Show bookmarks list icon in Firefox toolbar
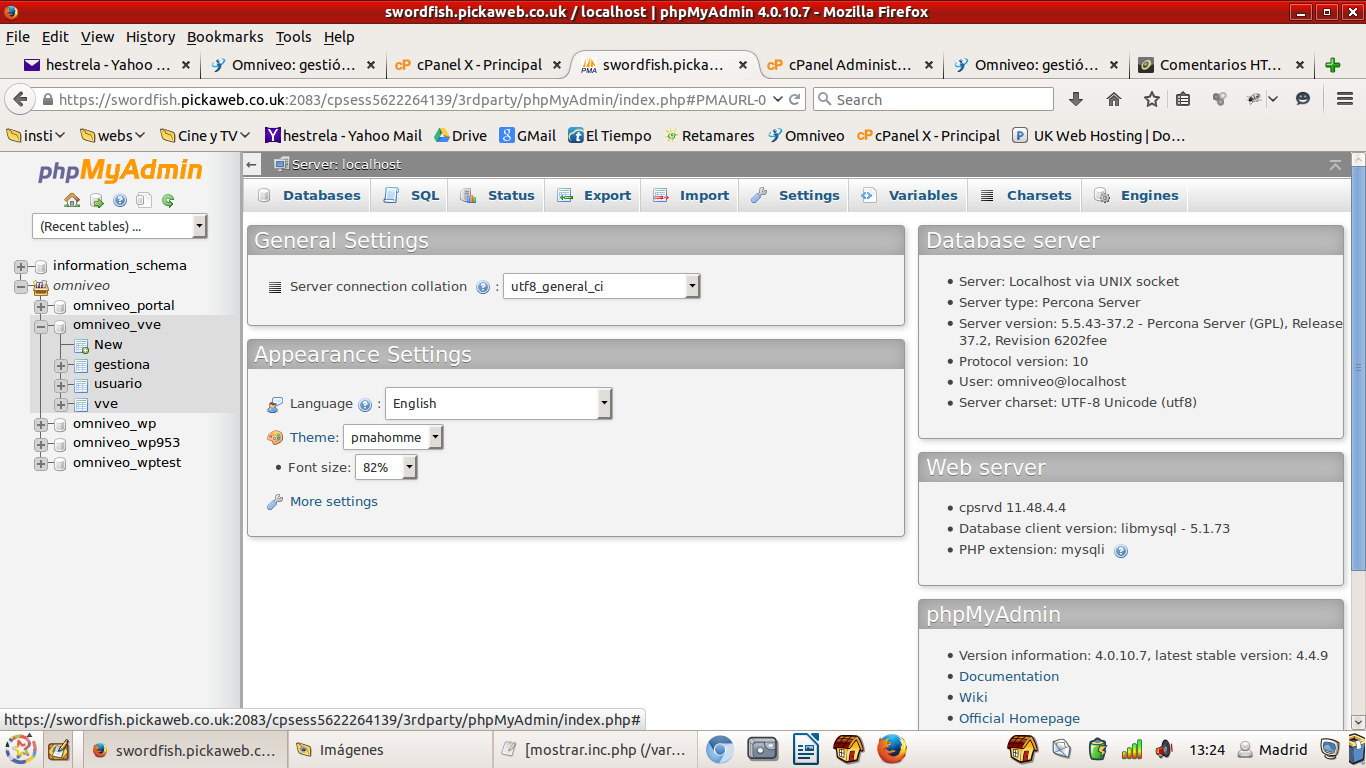 pos(1183,99)
